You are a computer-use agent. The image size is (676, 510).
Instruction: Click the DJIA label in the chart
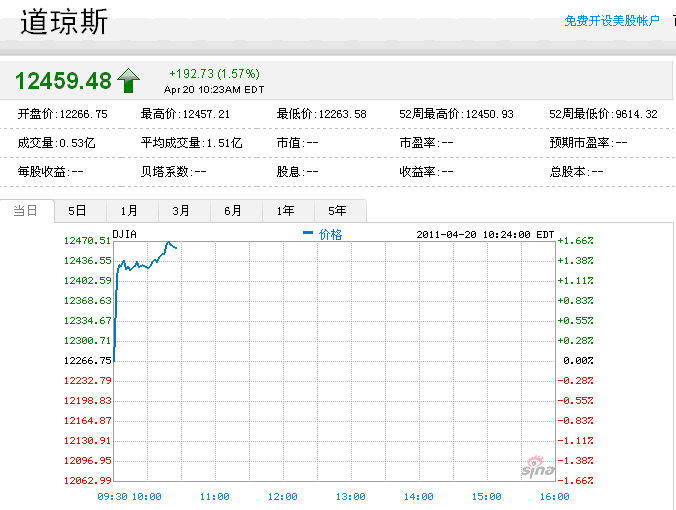click(125, 234)
